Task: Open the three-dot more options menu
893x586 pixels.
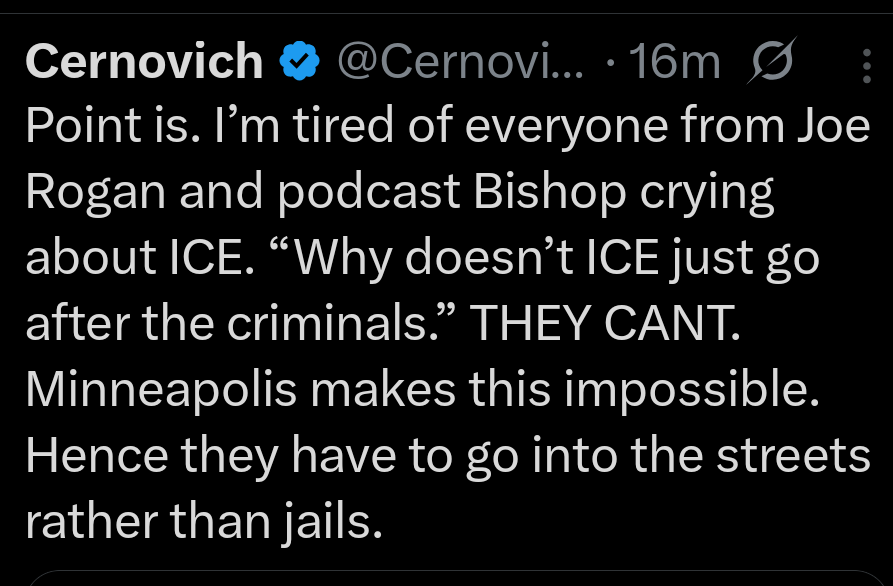Action: pos(865,66)
